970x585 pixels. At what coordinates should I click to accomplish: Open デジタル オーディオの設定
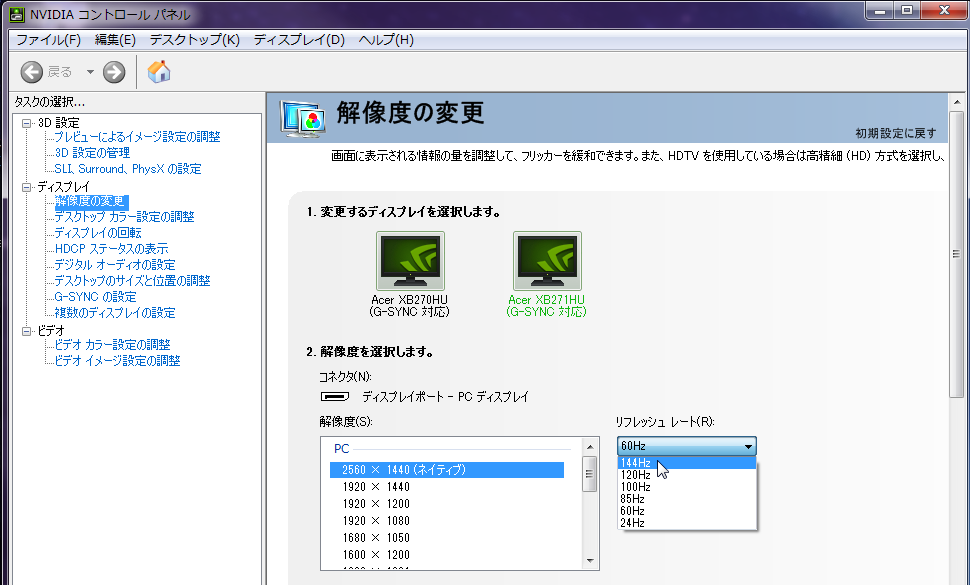[114, 265]
